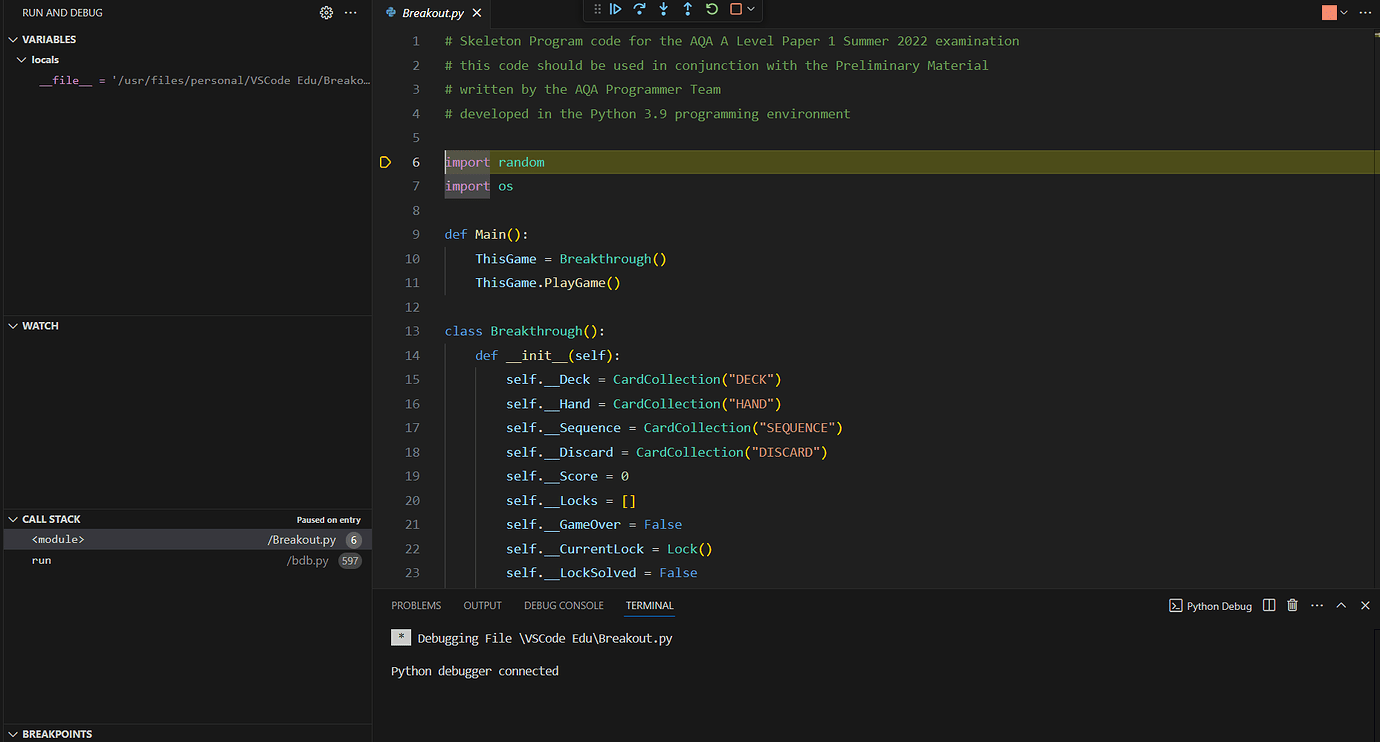The width and height of the screenshot is (1380, 742).
Task: Open dropdown next to debug stop button
Action: tap(751, 9)
